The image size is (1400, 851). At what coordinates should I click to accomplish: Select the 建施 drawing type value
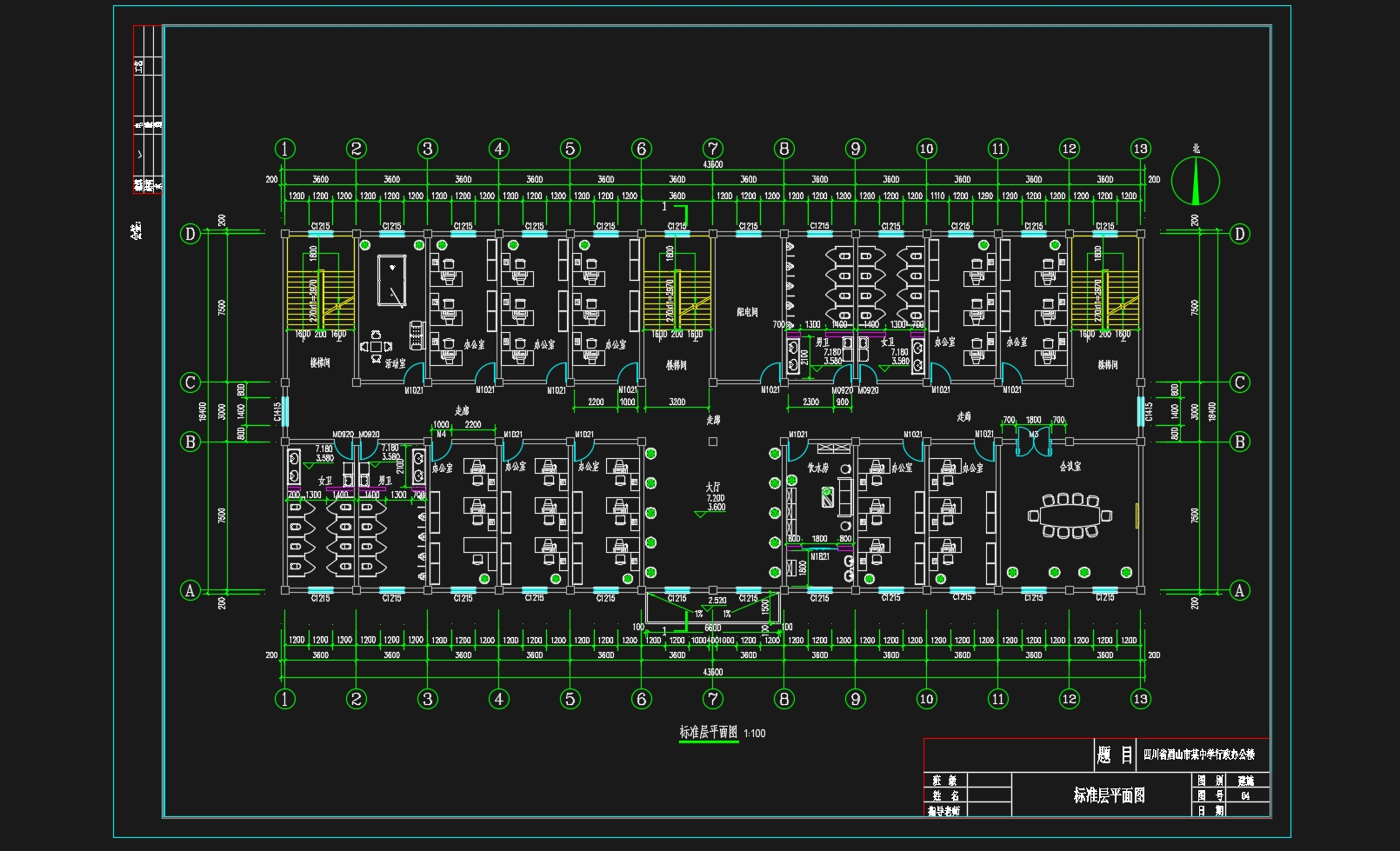click(x=1246, y=781)
